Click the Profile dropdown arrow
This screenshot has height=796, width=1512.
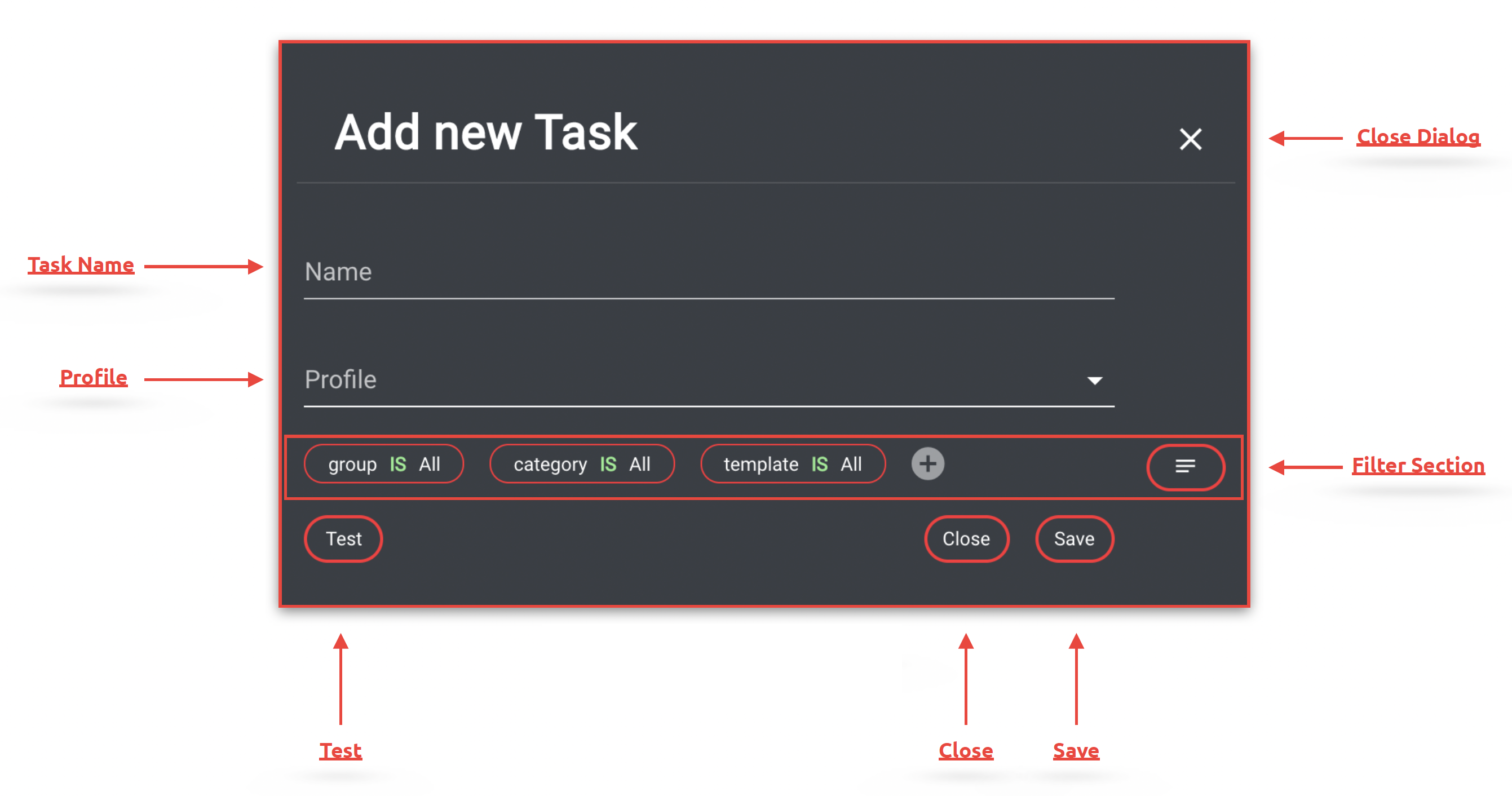click(x=1094, y=381)
